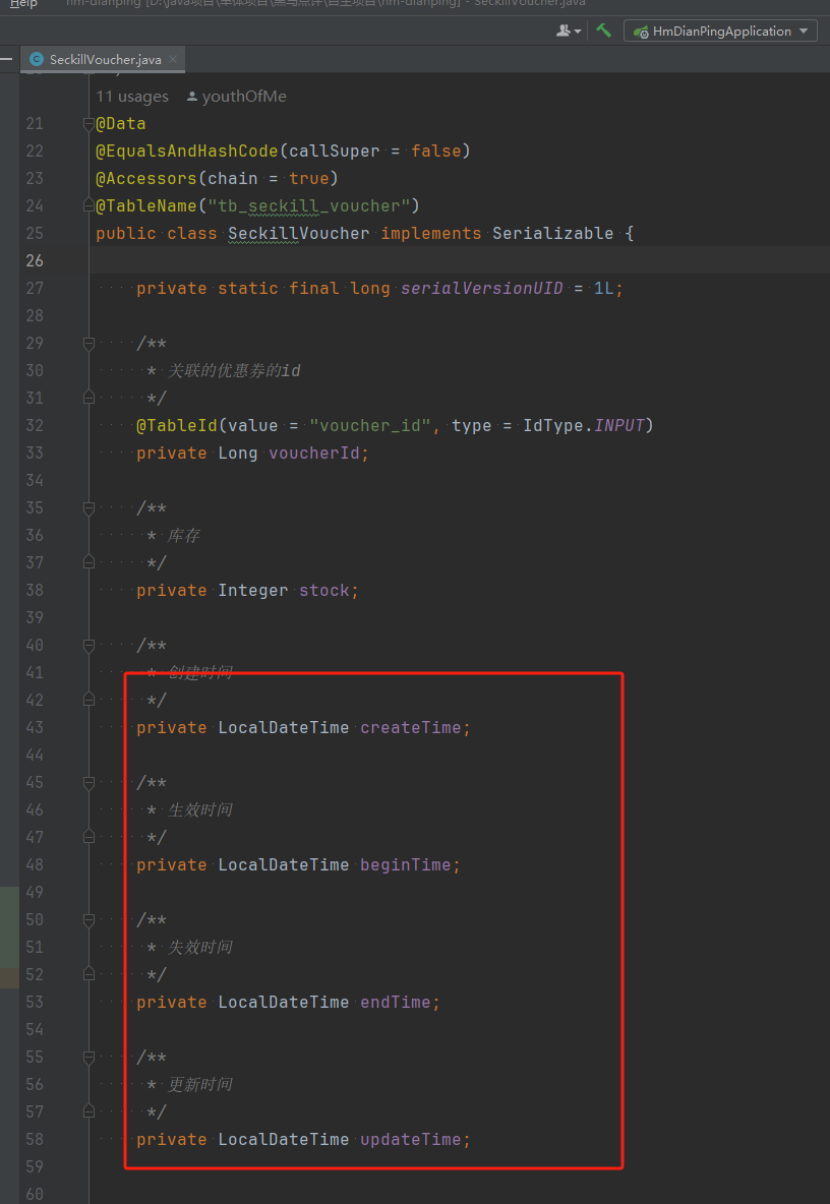Click LocalDateTime type on line 43

(284, 727)
